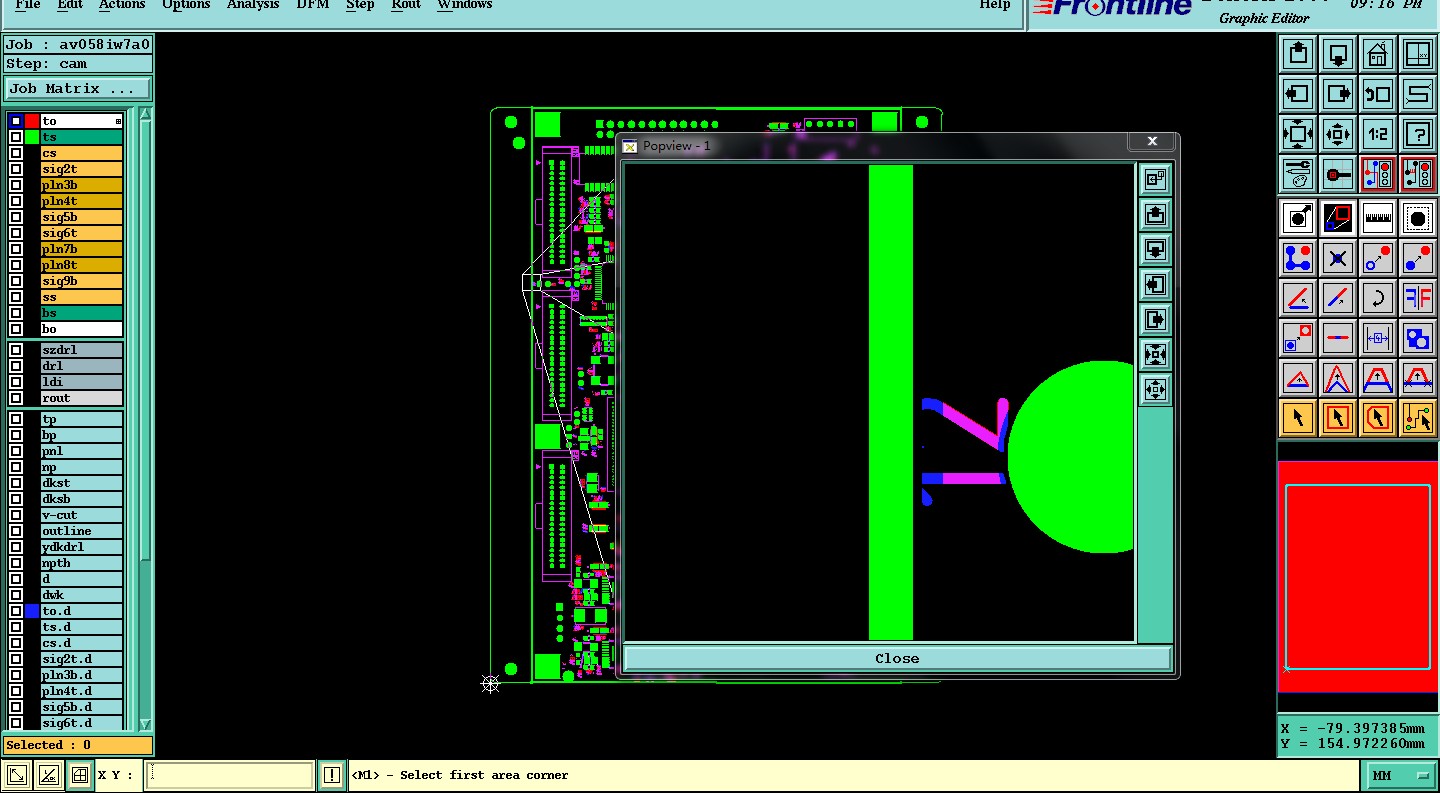Click the Job Matrix button
Viewport: 1440px width, 793px height.
78,89
